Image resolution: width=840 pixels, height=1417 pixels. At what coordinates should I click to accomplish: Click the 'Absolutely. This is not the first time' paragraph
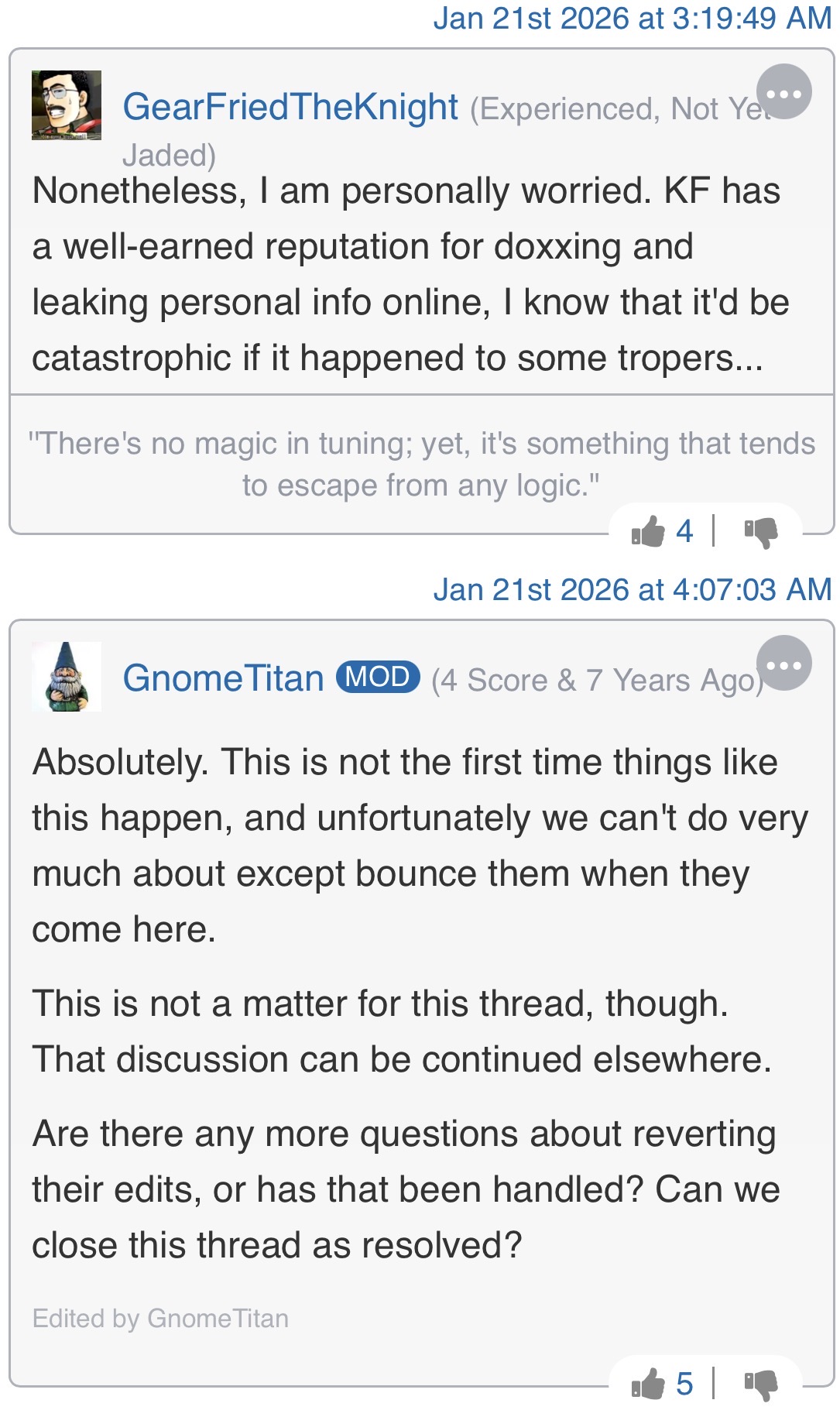420,846
